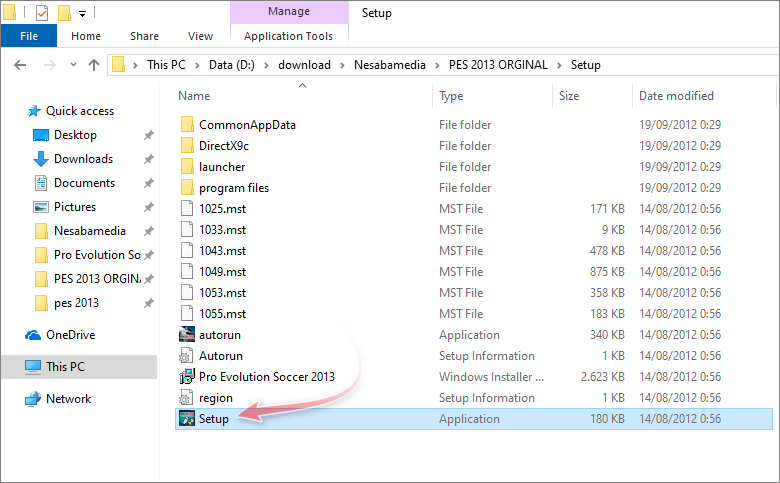780x483 pixels.
Task: Select the autorun application icon
Action: tap(187, 334)
